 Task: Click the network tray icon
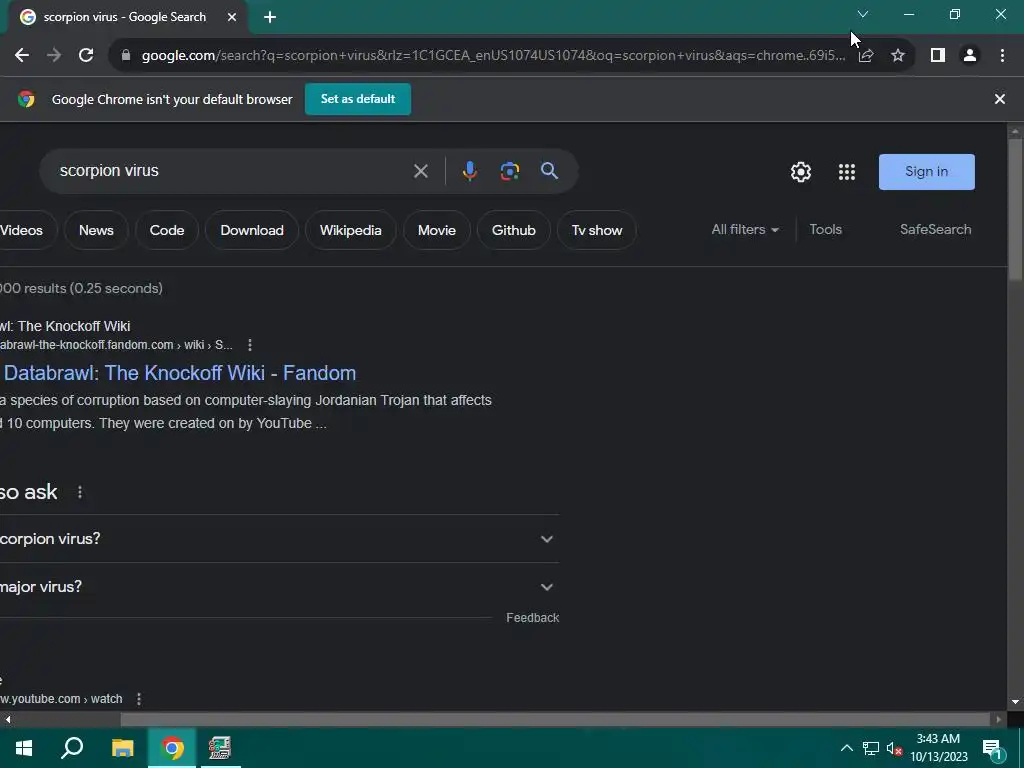(x=871, y=748)
